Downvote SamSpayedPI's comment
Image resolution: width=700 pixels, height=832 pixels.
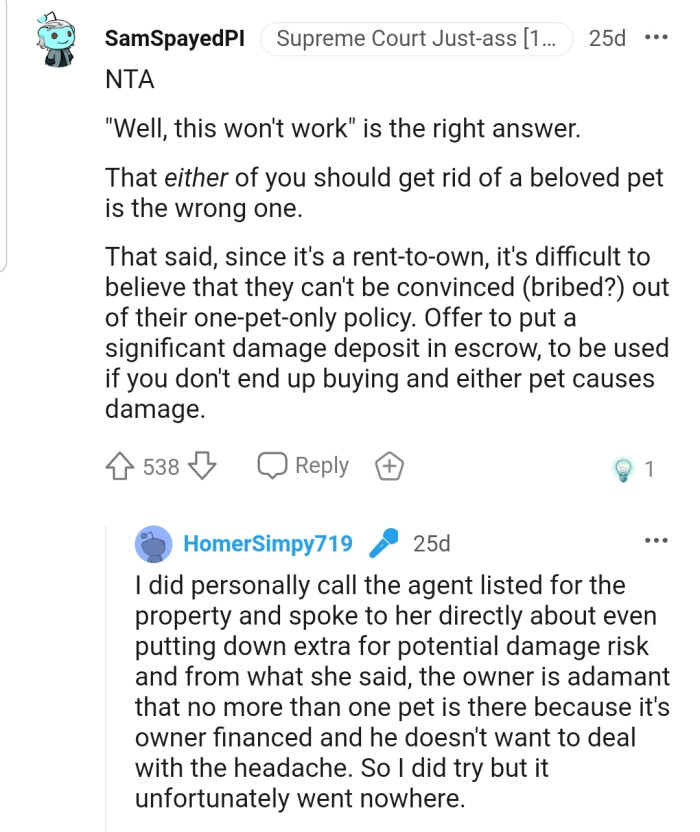[203, 467]
